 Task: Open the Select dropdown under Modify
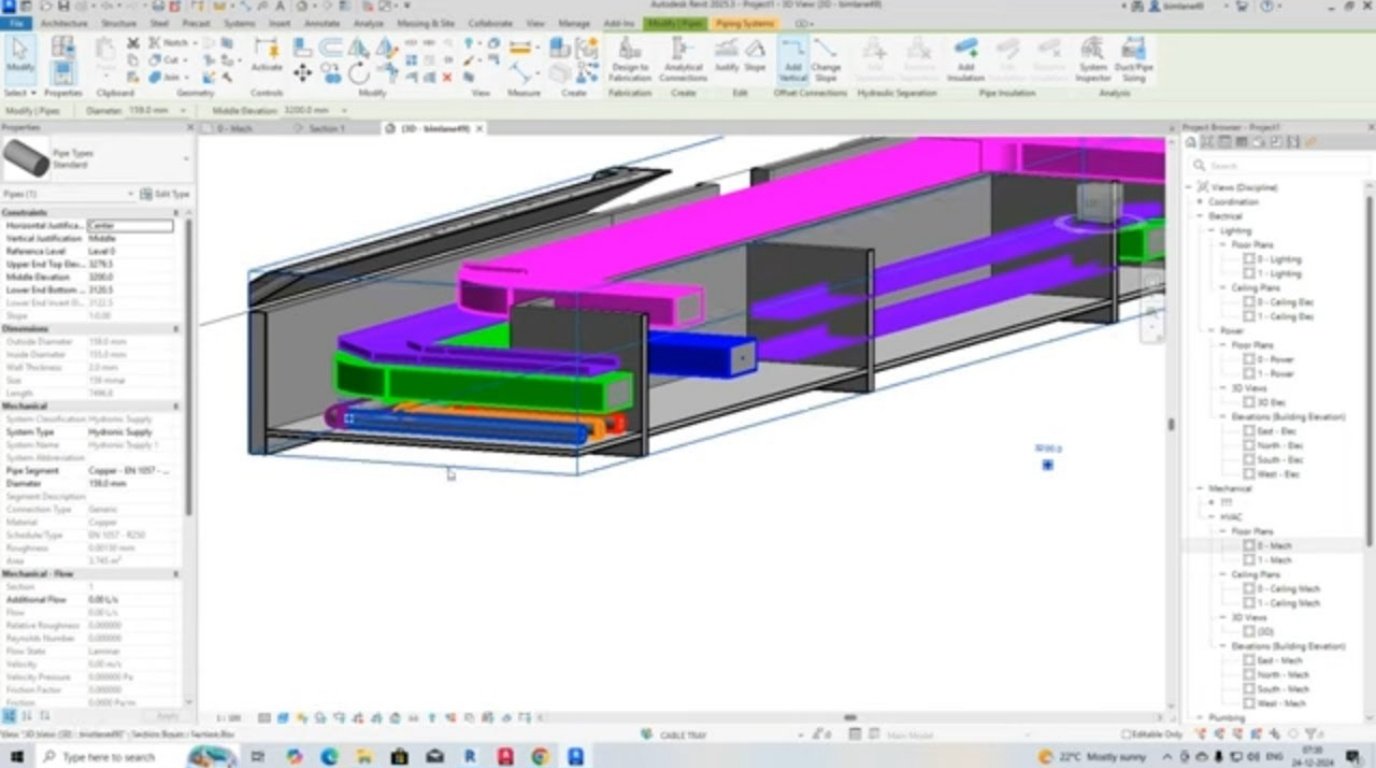tap(20, 93)
